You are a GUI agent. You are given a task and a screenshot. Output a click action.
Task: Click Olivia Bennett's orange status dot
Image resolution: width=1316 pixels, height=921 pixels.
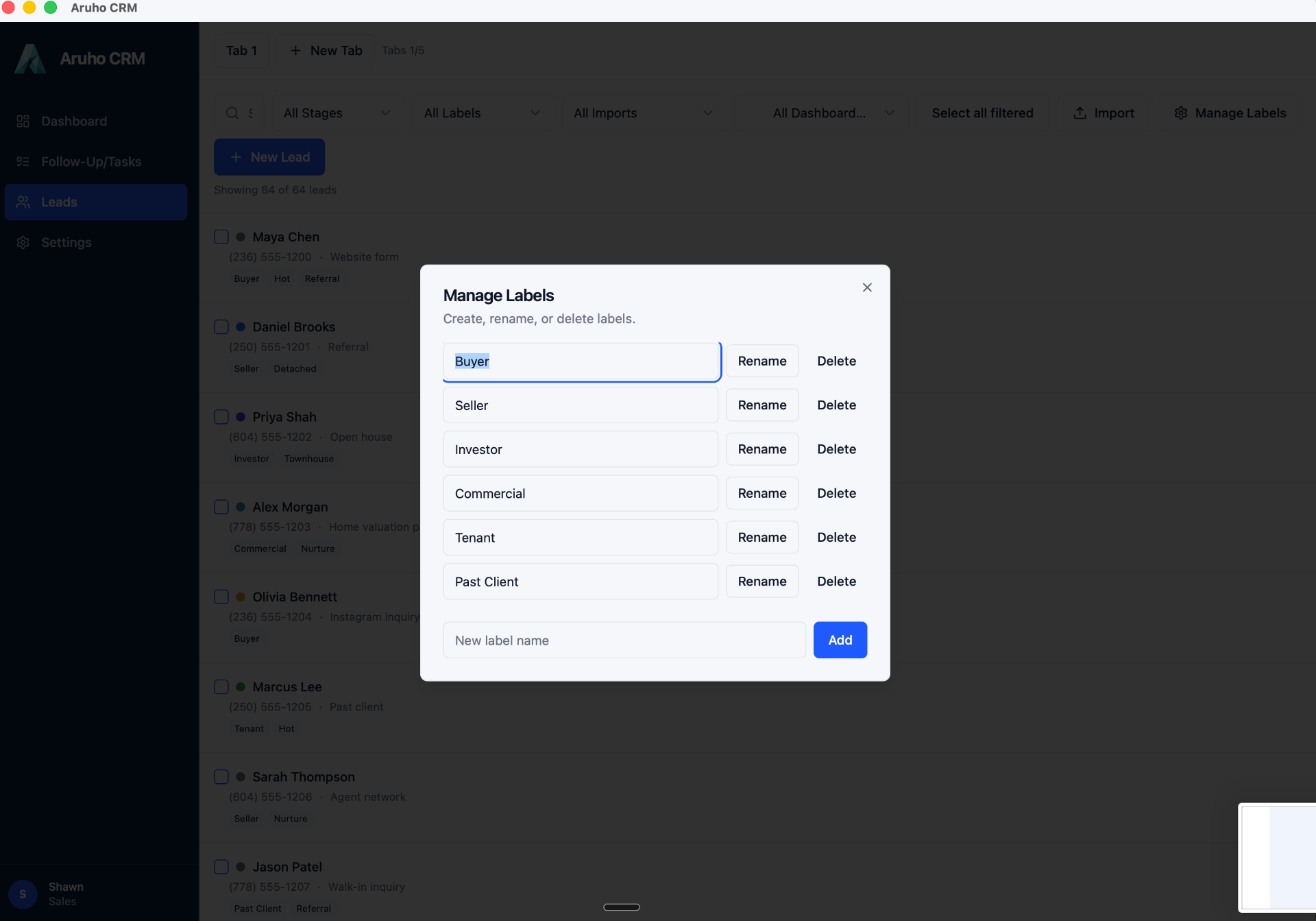pos(241,597)
